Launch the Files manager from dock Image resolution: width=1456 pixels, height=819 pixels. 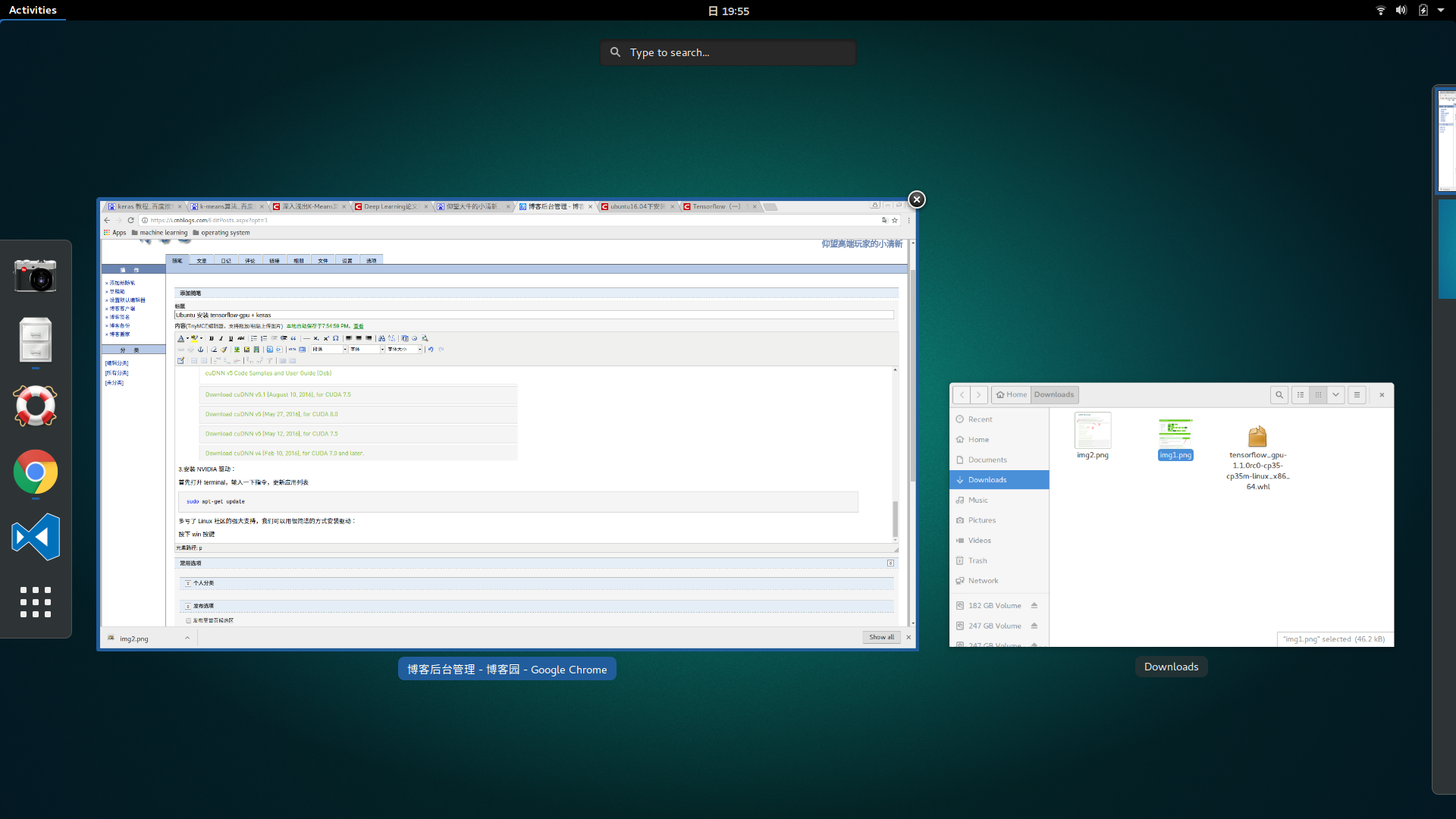point(35,340)
